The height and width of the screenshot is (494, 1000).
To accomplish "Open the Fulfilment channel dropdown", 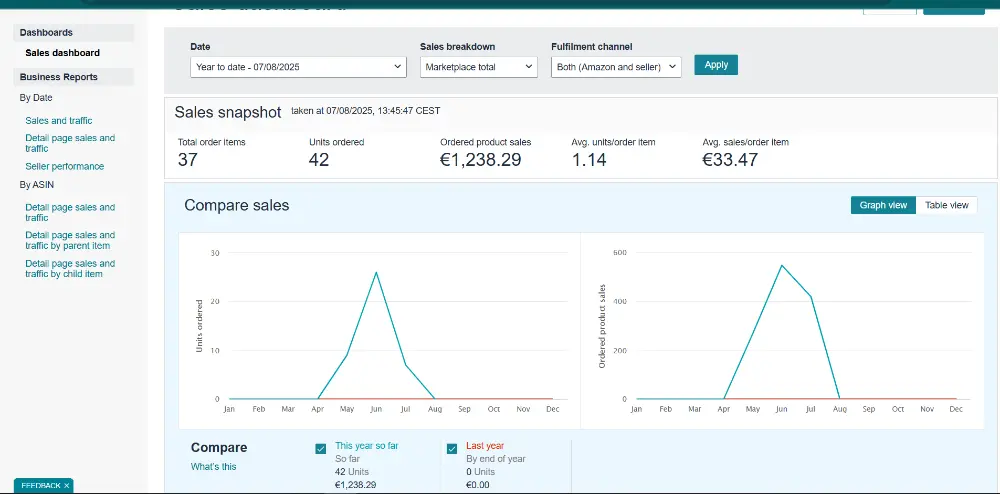I will pyautogui.click(x=616, y=67).
